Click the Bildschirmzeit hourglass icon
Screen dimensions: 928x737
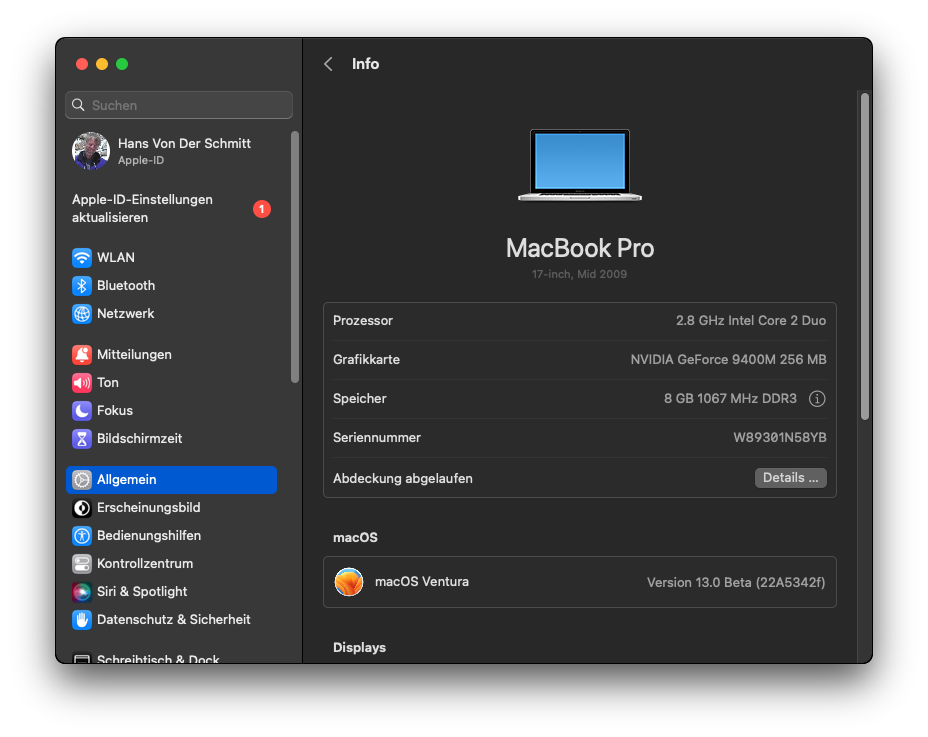pyautogui.click(x=82, y=439)
